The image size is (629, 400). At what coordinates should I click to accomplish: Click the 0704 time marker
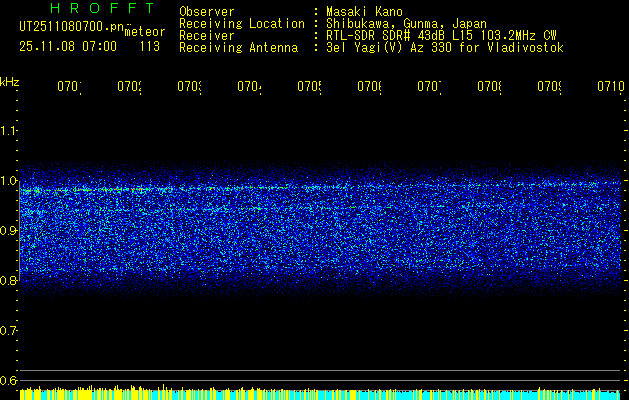click(249, 87)
